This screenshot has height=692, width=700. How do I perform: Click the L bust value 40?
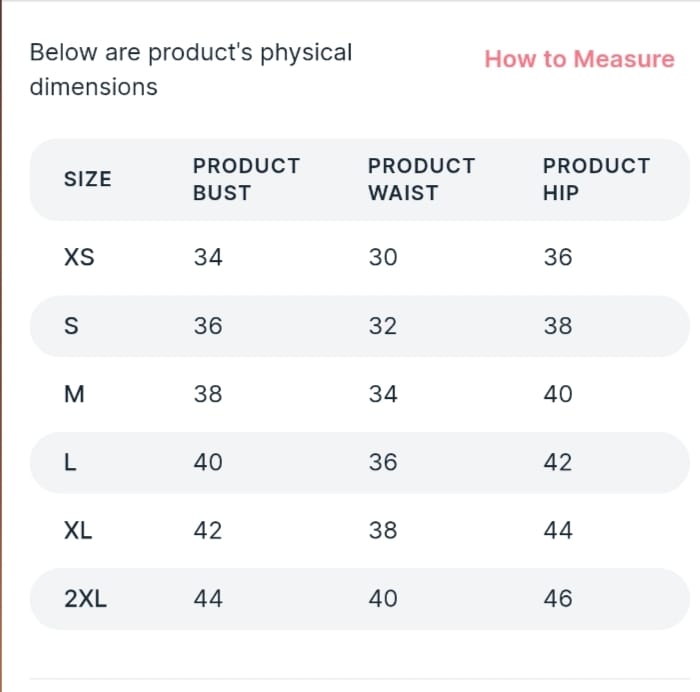pyautogui.click(x=208, y=462)
